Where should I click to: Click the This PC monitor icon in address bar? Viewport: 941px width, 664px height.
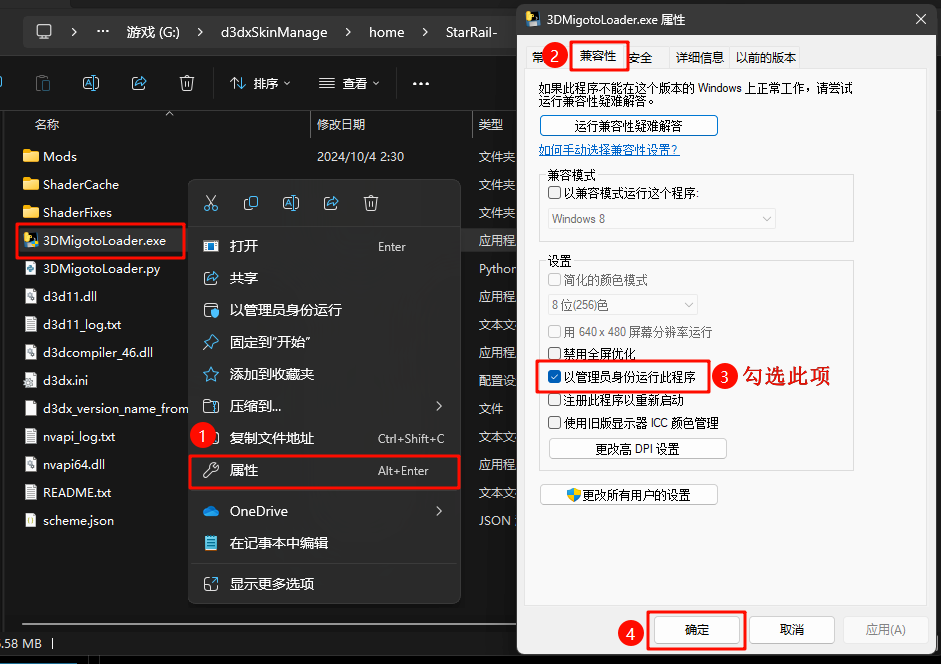(x=44, y=31)
